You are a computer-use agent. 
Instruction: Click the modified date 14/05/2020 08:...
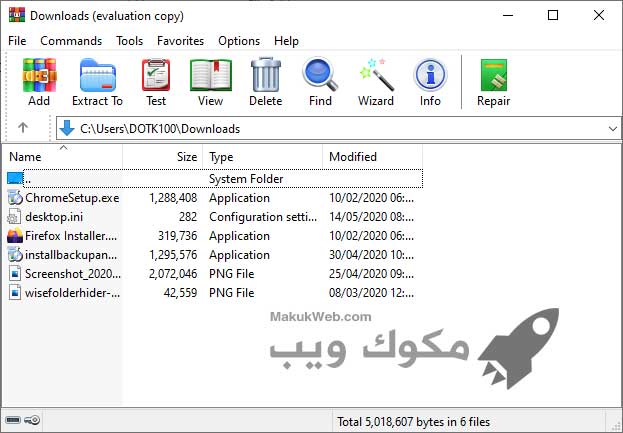pyautogui.click(x=371, y=217)
